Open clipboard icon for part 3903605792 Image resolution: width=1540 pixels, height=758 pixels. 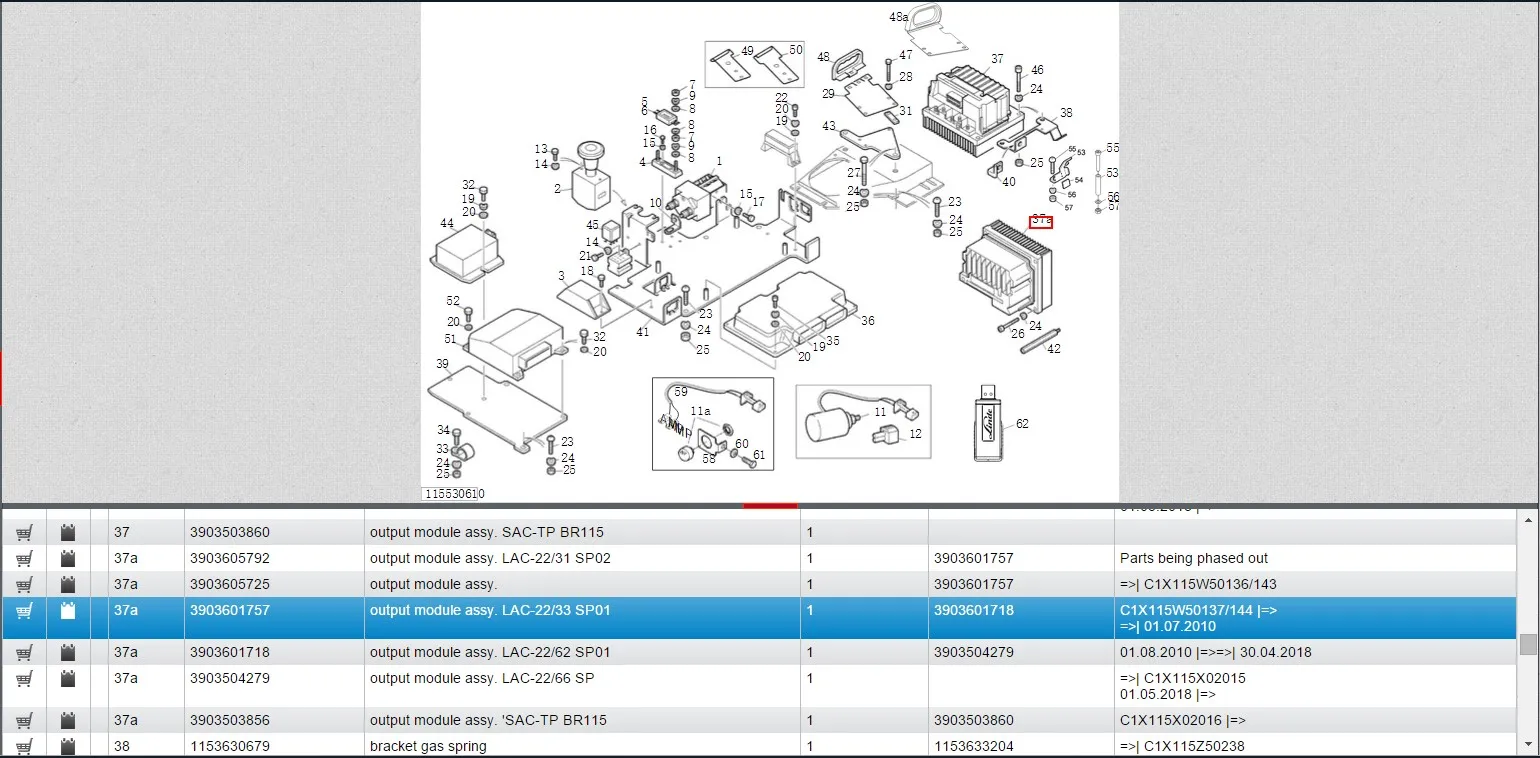[x=68, y=559]
